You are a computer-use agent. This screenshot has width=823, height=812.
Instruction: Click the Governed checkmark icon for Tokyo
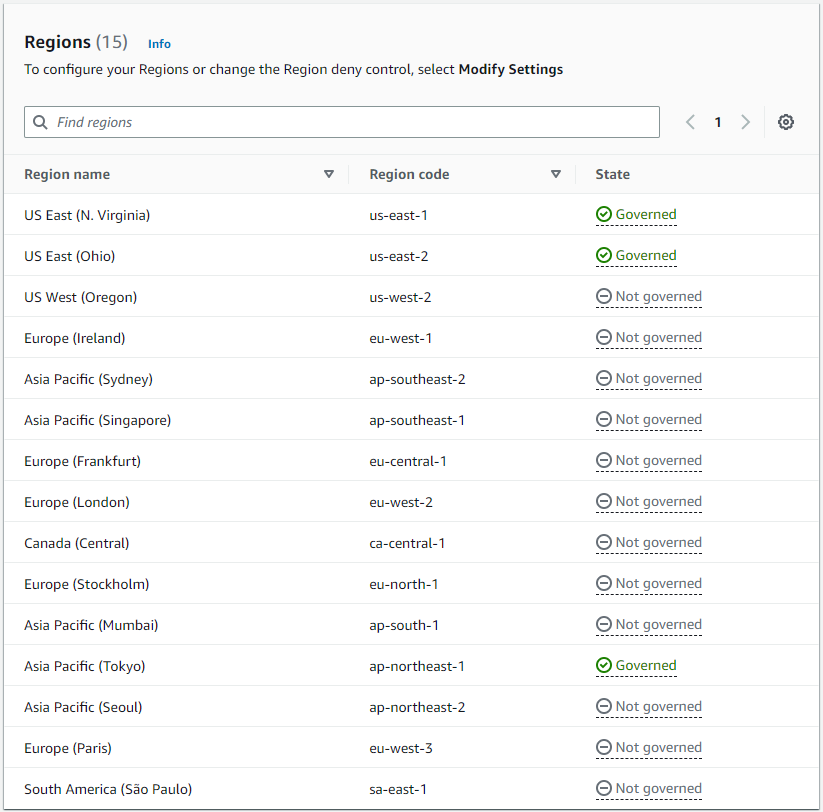pyautogui.click(x=603, y=666)
